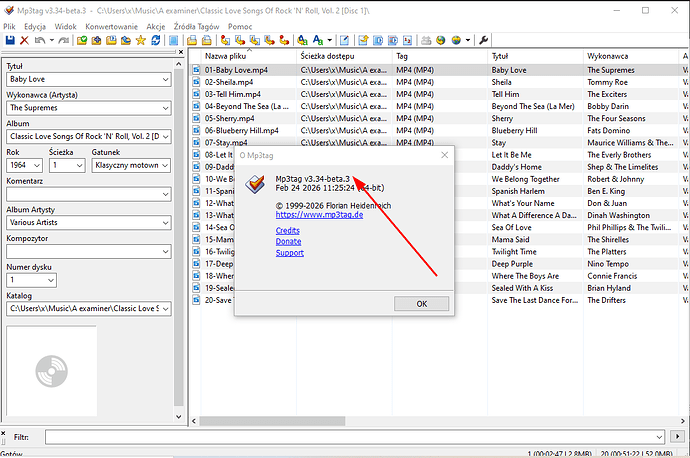Click the horizontal scrollbar thumb of file list
This screenshot has height=458, width=690.
[272, 421]
